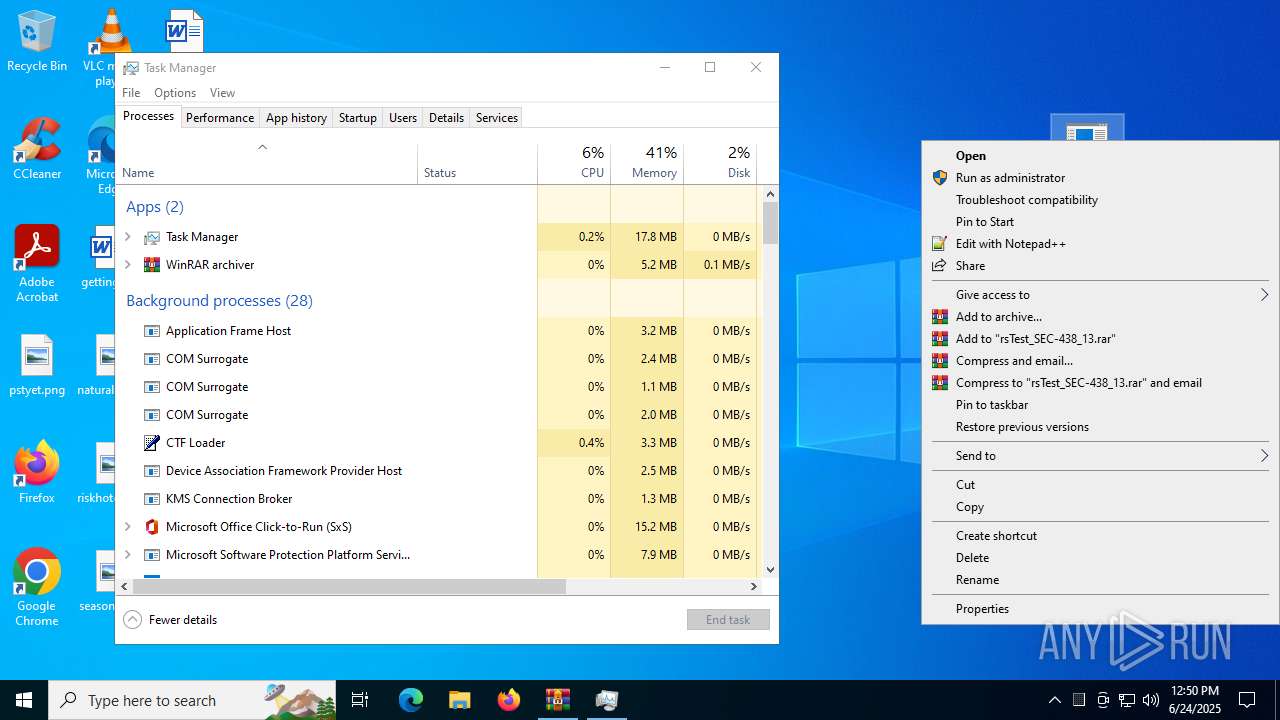Open the Windows Start button

point(24,700)
